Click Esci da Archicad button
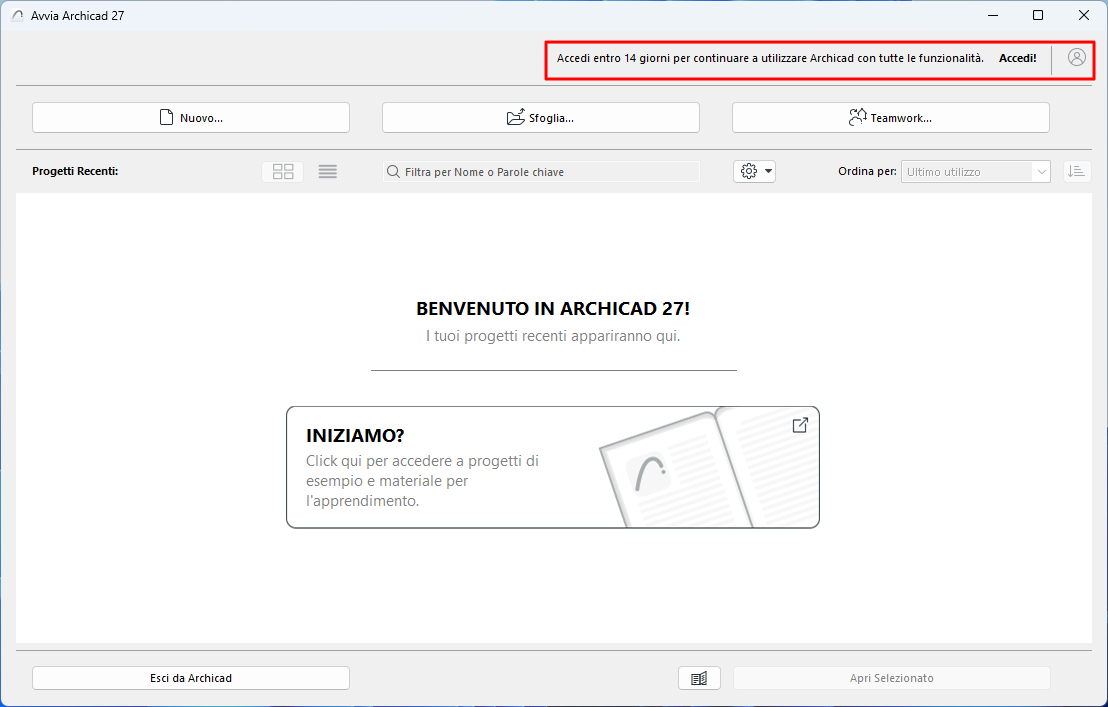This screenshot has height=707, width=1108. click(191, 678)
